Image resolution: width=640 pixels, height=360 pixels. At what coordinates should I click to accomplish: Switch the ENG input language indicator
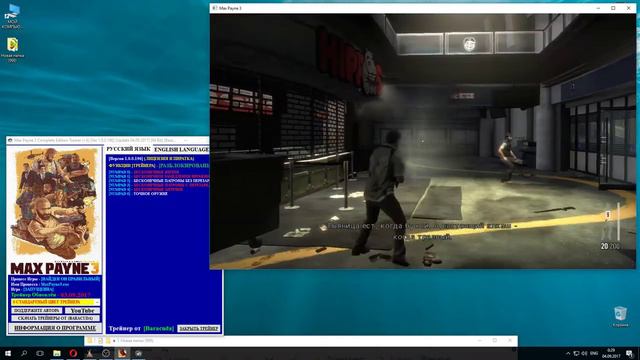(x=594, y=353)
